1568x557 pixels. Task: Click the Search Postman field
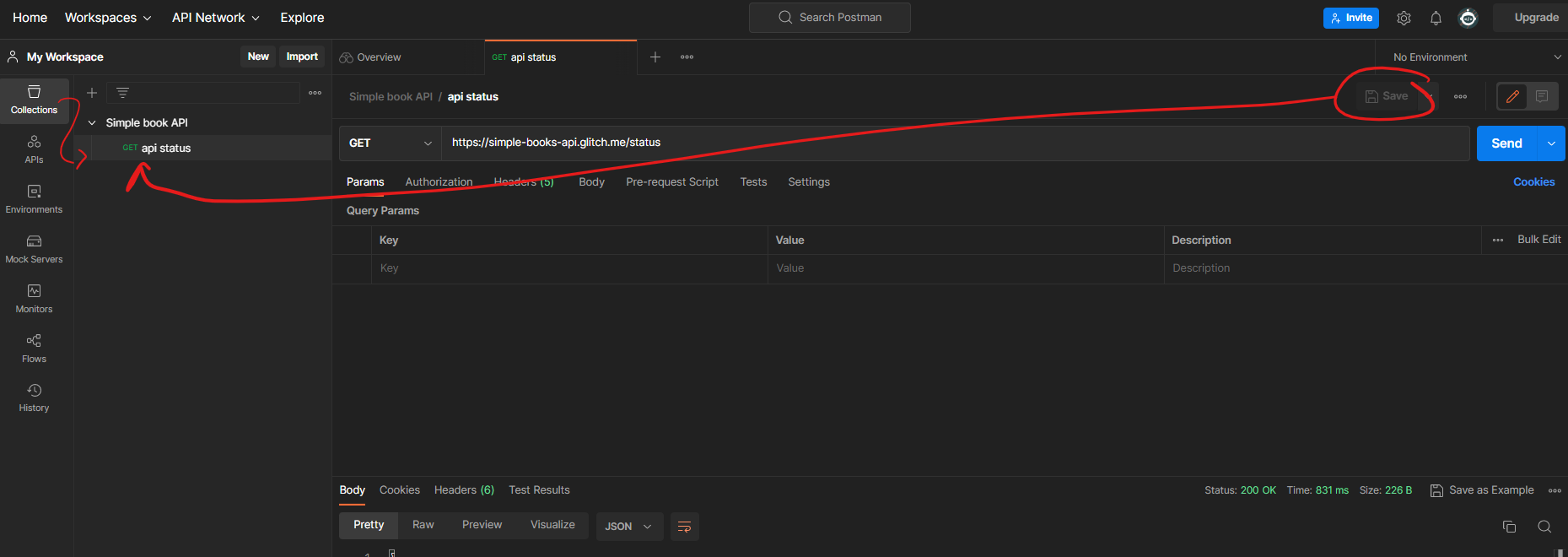click(x=830, y=18)
